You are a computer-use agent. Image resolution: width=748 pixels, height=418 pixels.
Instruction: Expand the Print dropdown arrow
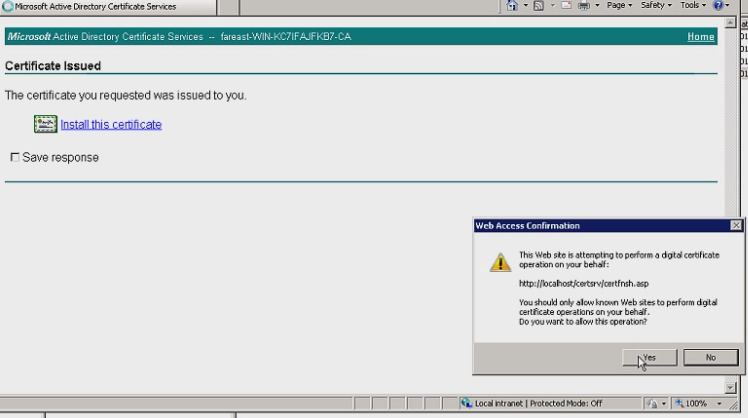(x=597, y=5)
